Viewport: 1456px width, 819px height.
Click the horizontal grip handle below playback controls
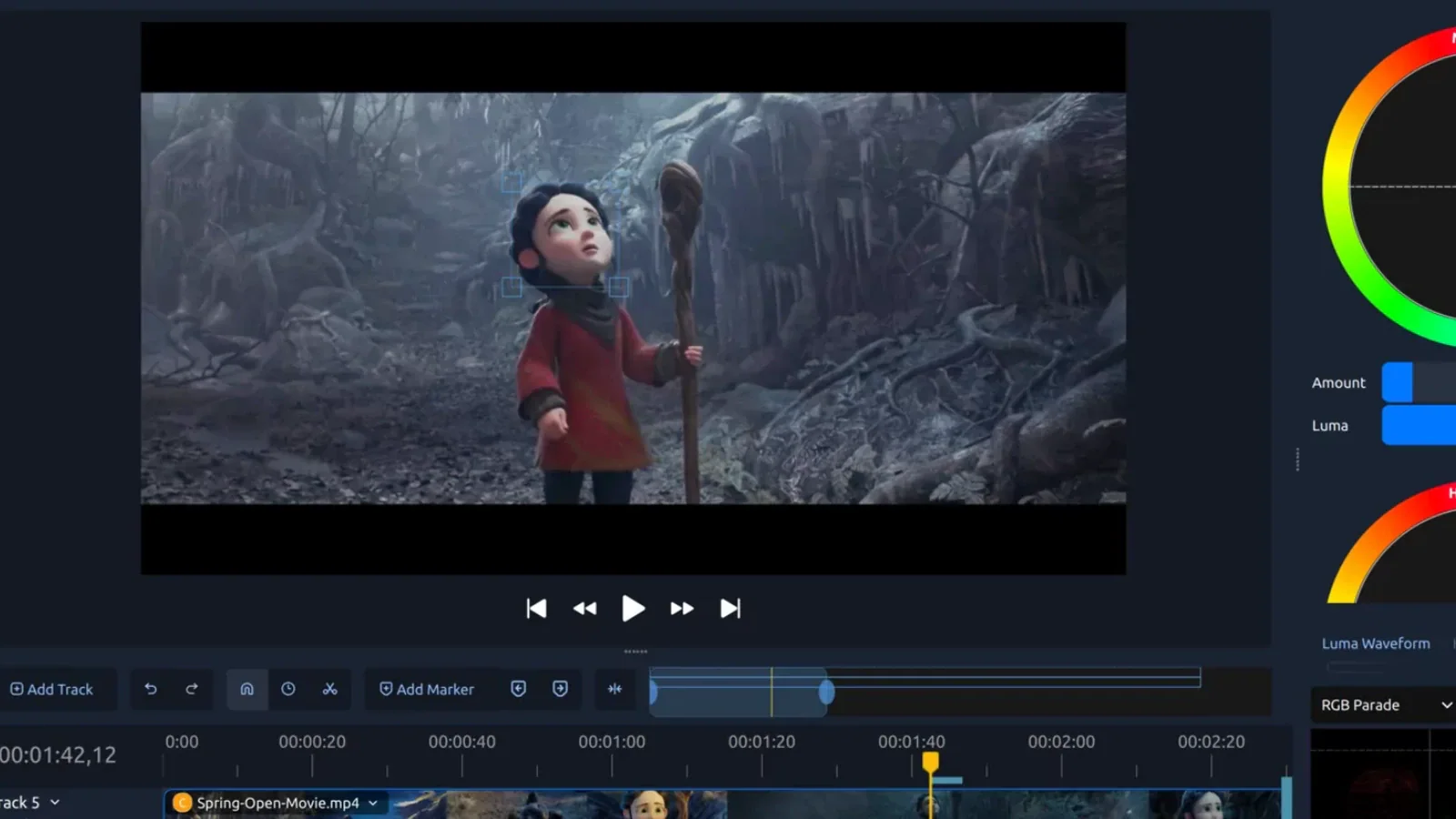tap(636, 652)
